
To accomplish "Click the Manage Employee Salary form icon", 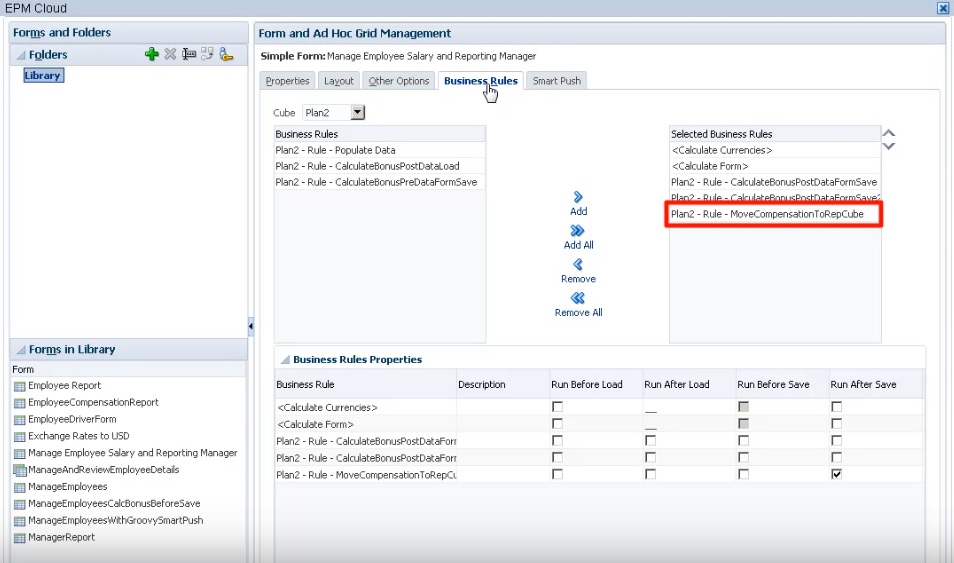I will click(x=19, y=453).
